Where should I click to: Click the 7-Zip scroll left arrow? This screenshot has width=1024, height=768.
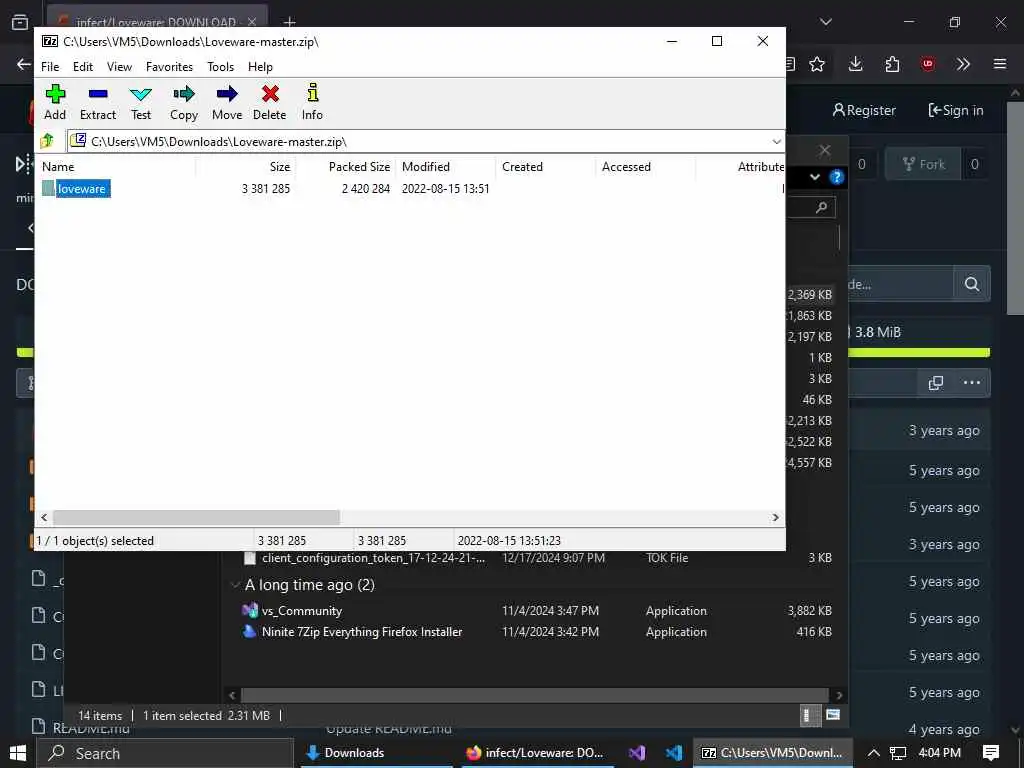pyautogui.click(x=44, y=517)
